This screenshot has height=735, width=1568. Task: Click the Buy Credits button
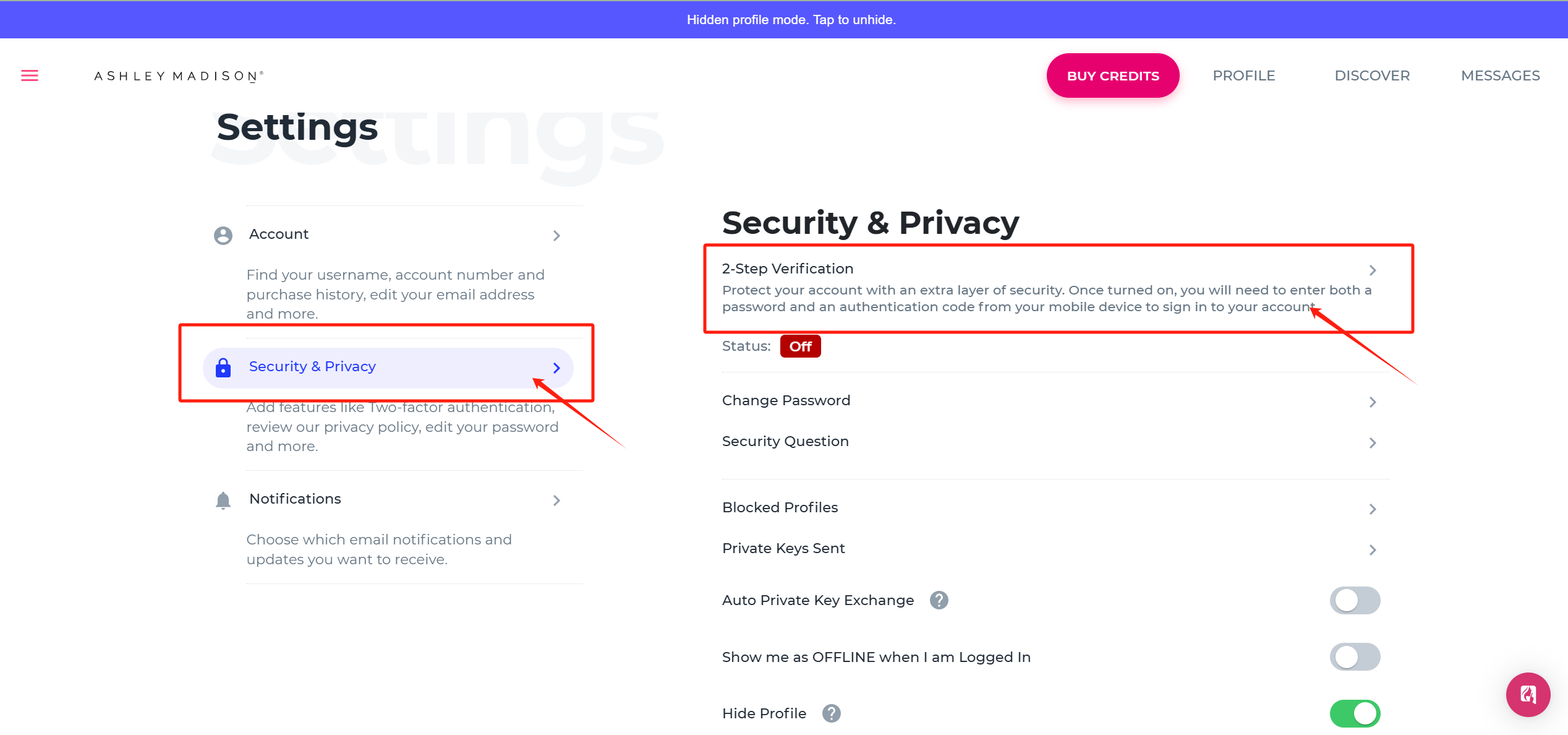[x=1113, y=75]
